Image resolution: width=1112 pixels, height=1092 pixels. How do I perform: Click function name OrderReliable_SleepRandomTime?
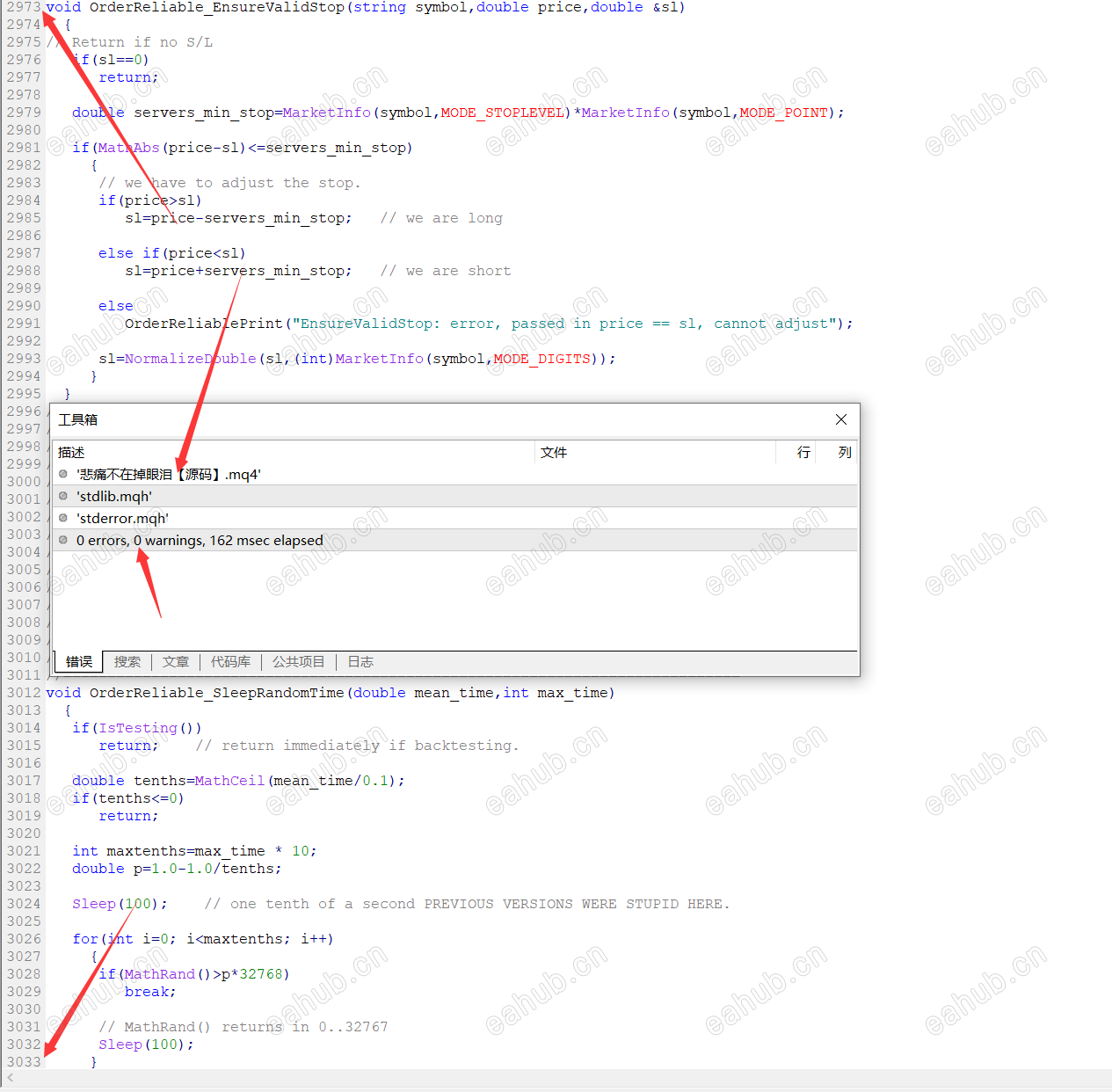click(217, 693)
